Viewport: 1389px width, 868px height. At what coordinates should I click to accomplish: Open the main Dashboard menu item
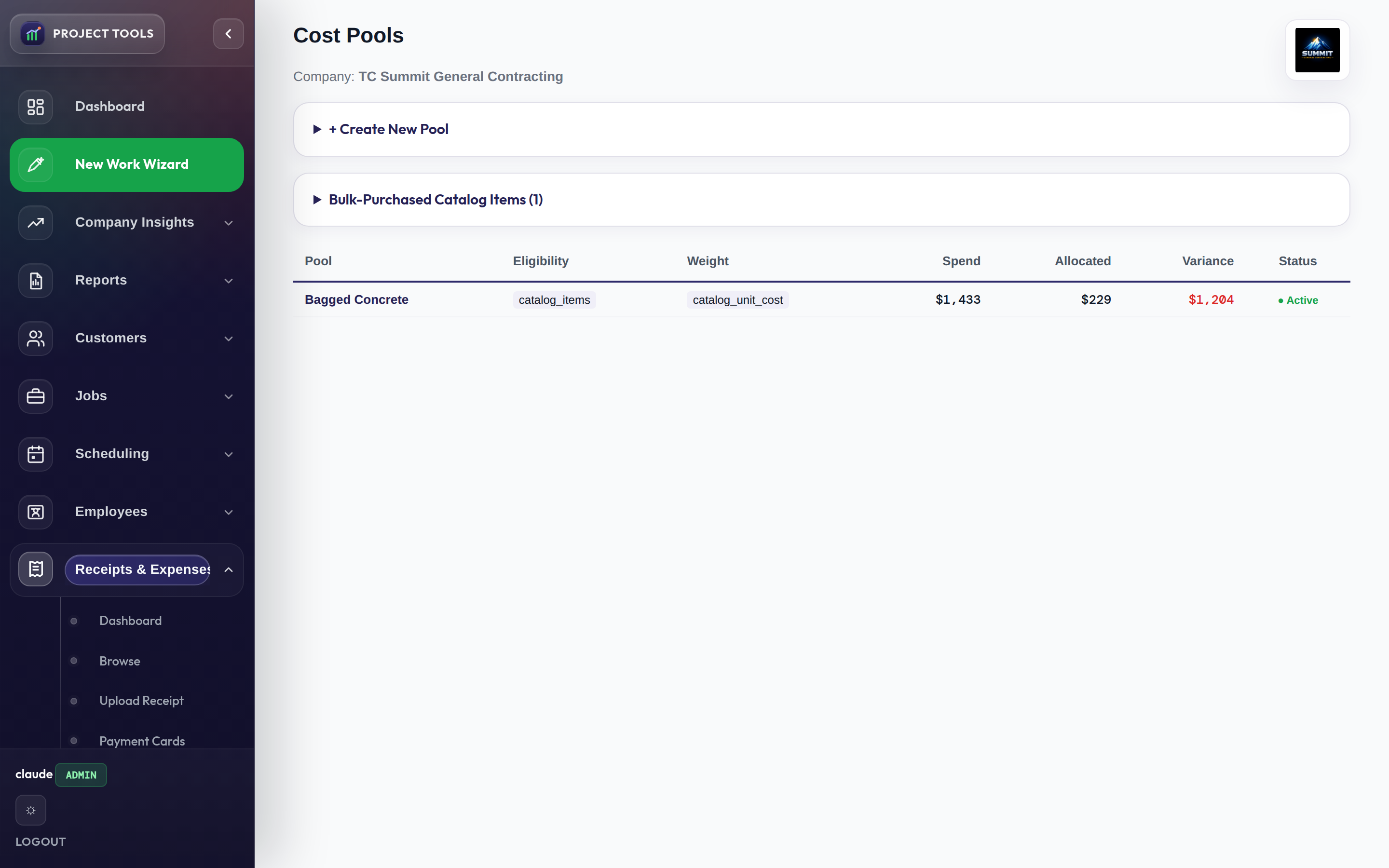coord(127,107)
